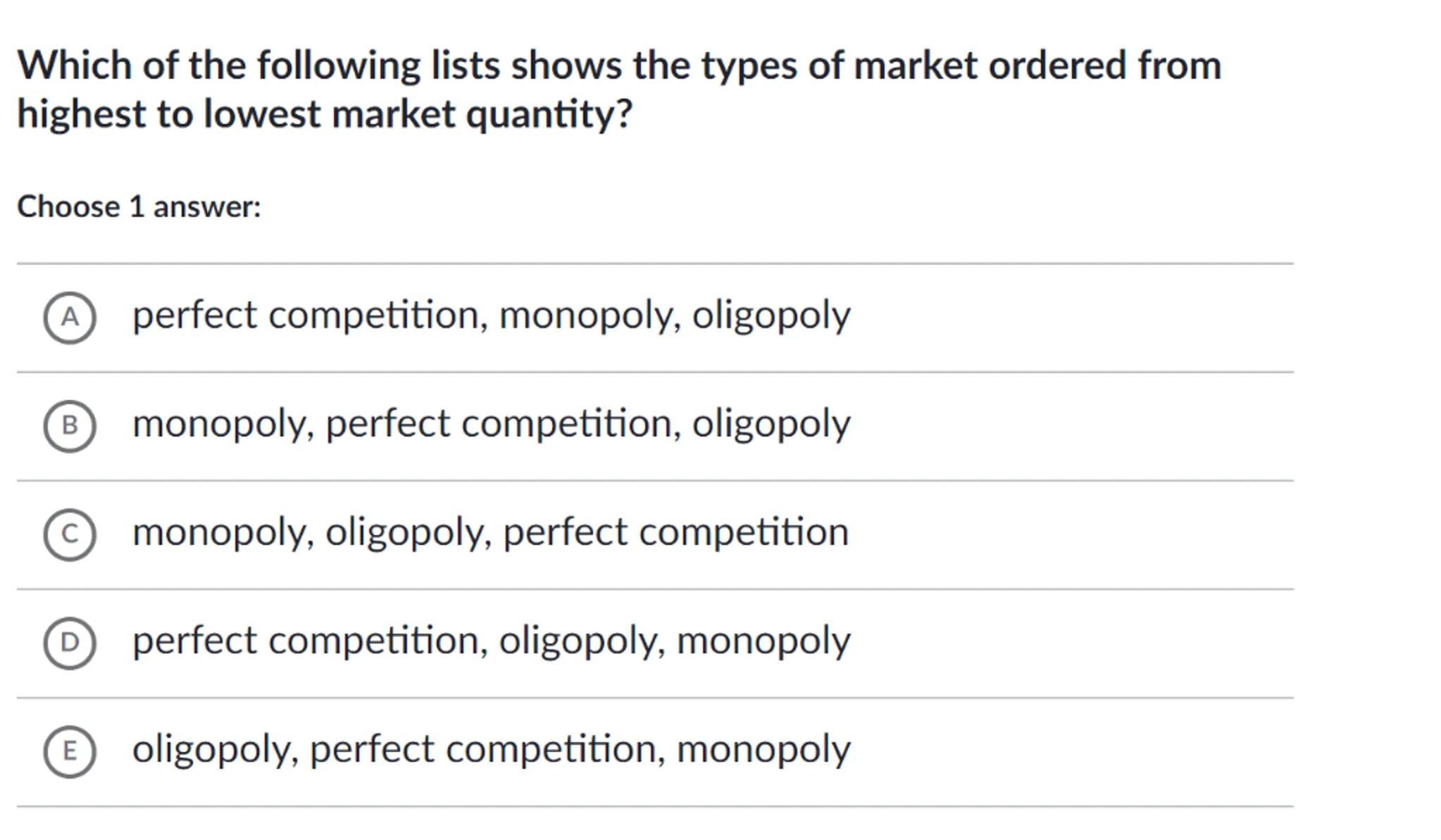1441x840 pixels.
Task: Pick answer text "perfect competition, oligopoly, monopoly"
Action: 491,641
